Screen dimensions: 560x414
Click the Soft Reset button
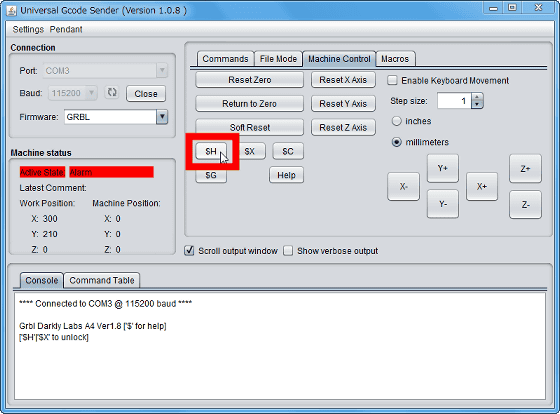[x=250, y=128]
